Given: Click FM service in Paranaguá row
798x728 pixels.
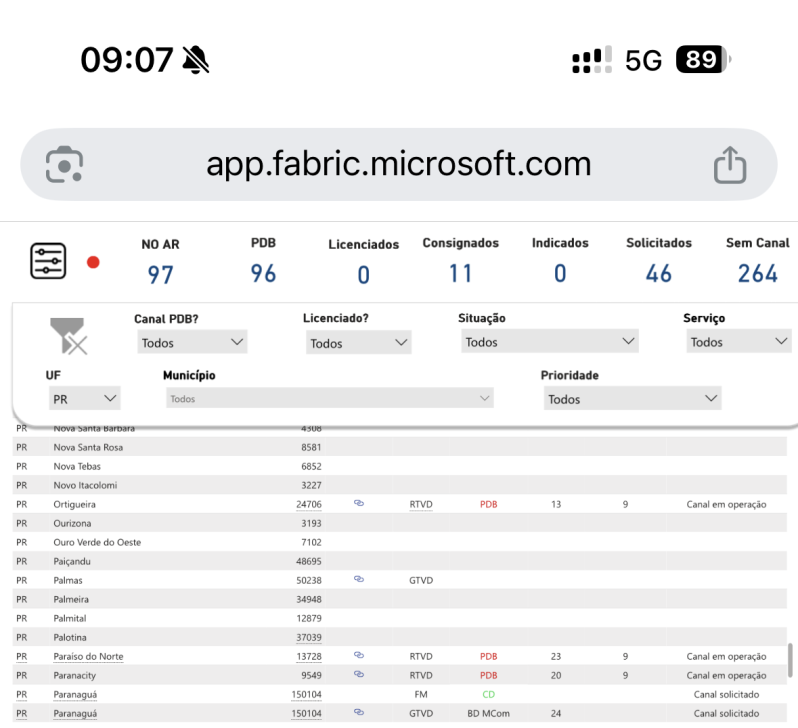Looking at the screenshot, I should pyautogui.click(x=421, y=694).
